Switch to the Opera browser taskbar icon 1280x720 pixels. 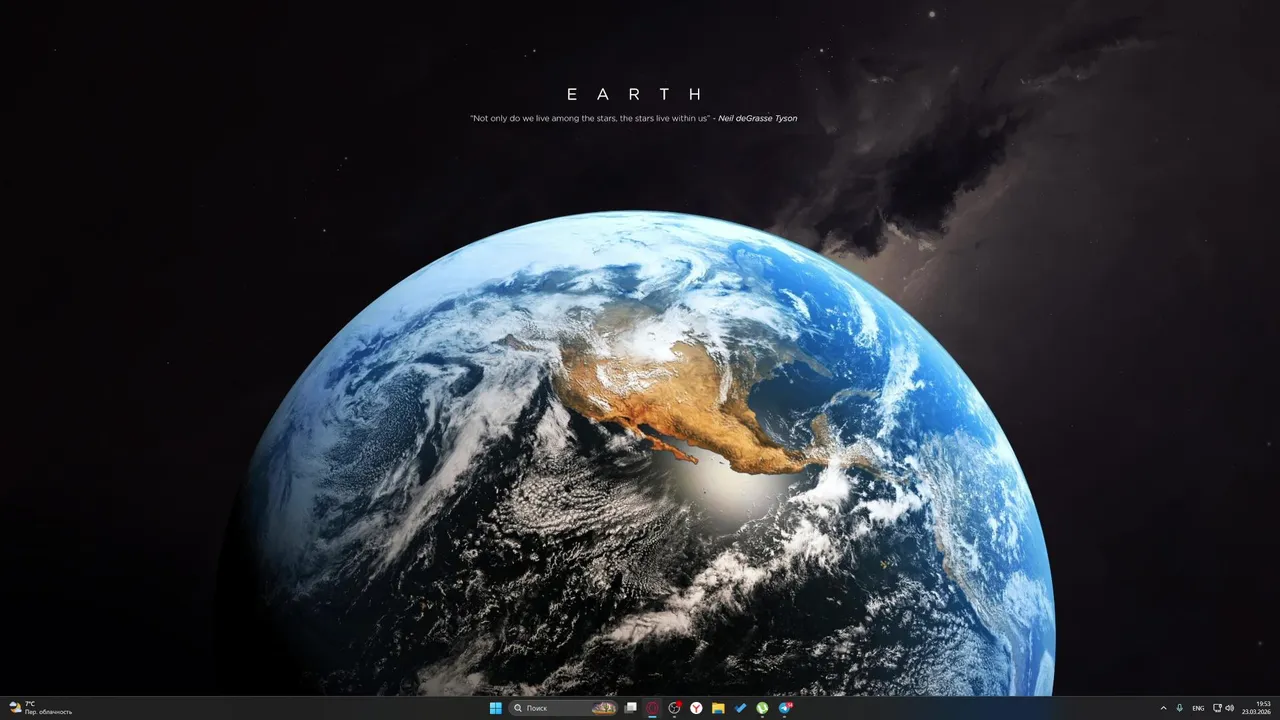(652, 708)
